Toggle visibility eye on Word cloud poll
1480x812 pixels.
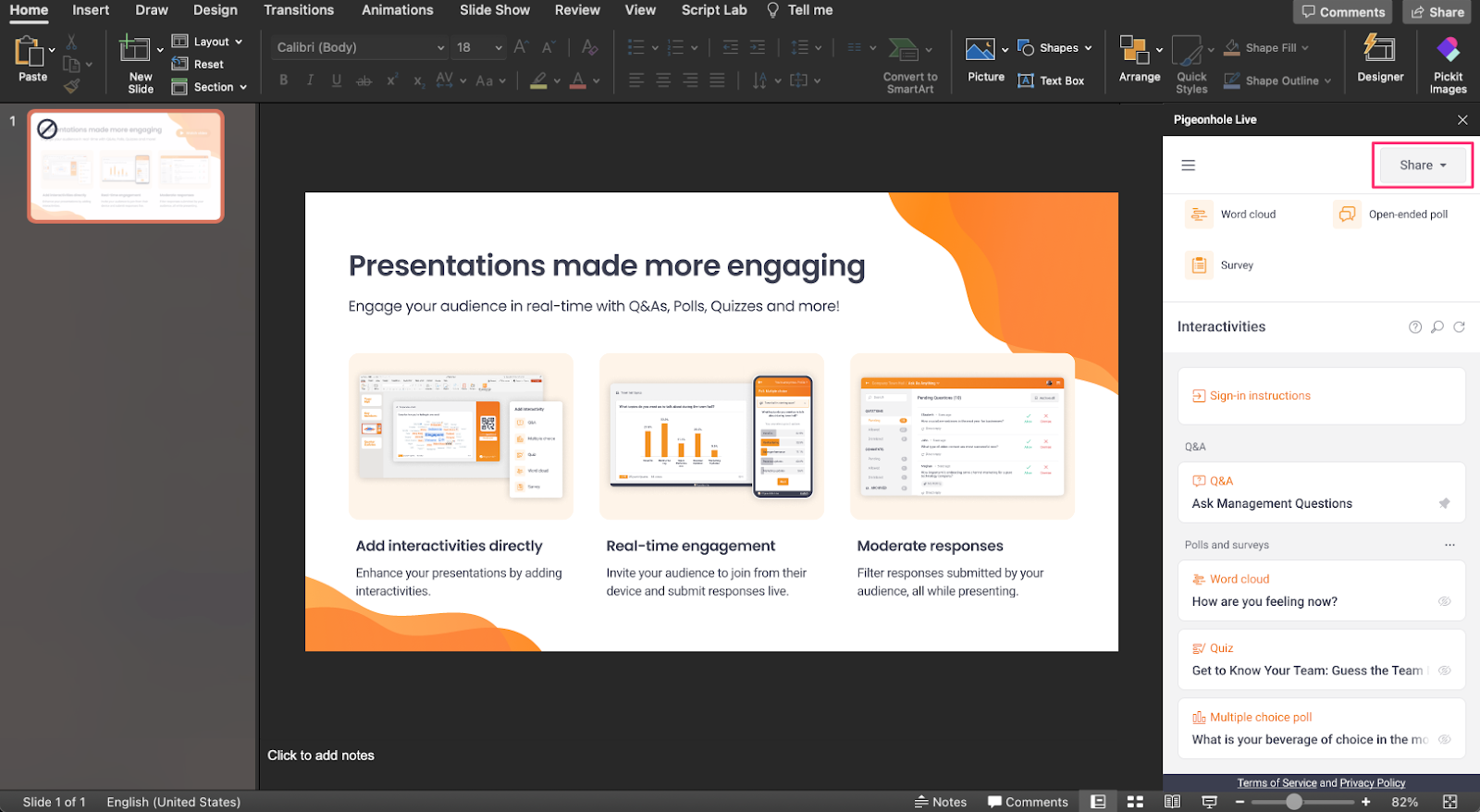pyautogui.click(x=1444, y=602)
